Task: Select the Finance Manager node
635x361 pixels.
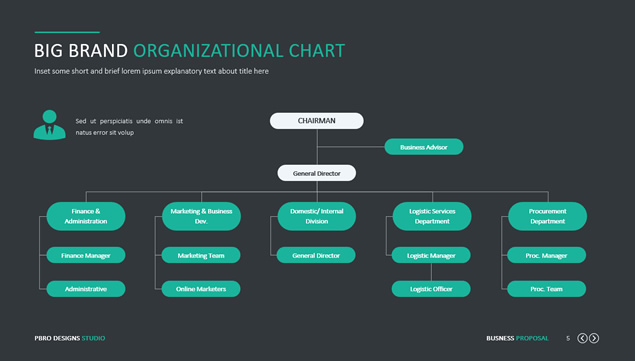Action: coord(86,255)
